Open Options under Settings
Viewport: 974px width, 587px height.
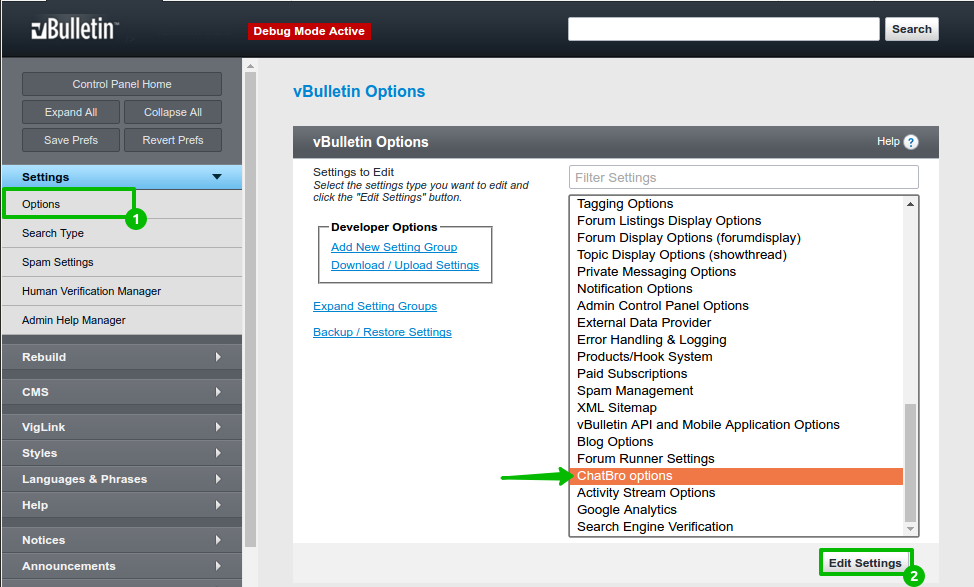41,204
